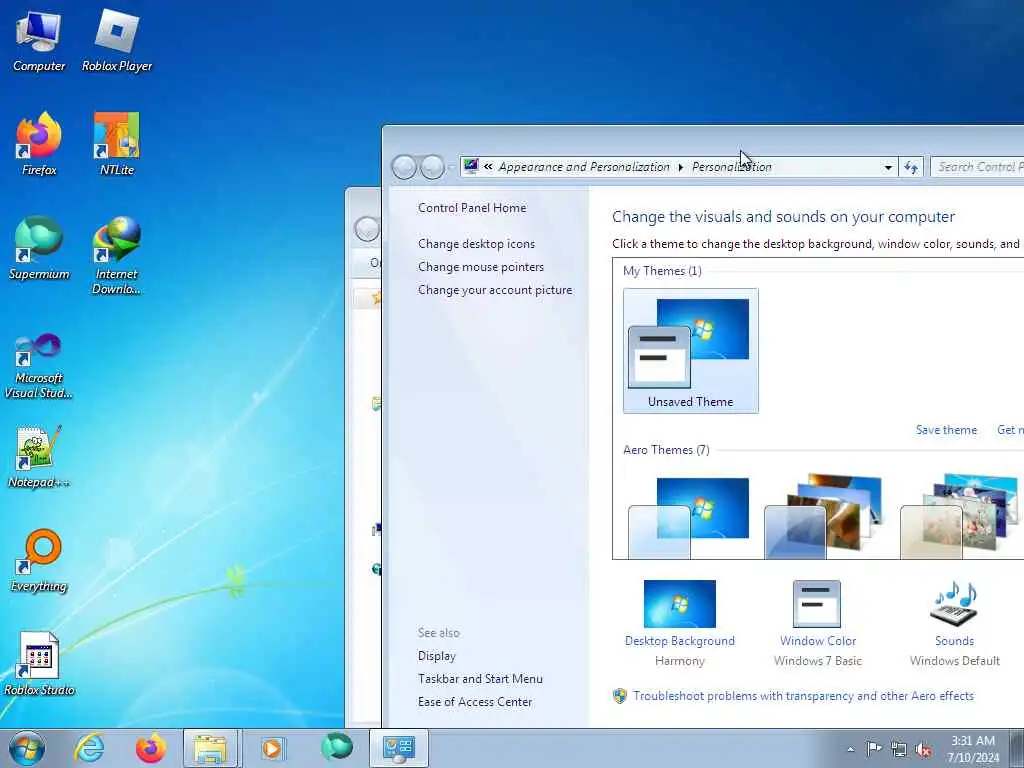Open Control Panel Home
Image resolution: width=1024 pixels, height=768 pixels.
tap(472, 208)
